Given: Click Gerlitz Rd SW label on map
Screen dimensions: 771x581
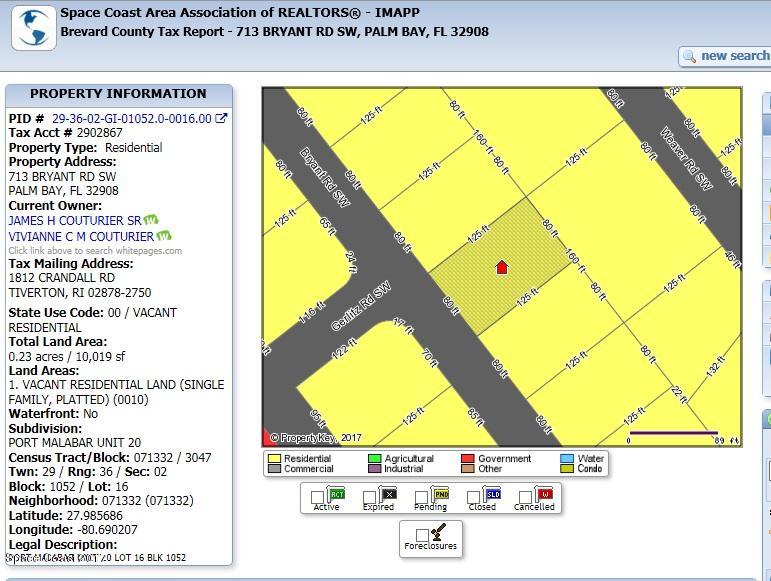Looking at the screenshot, I should [x=361, y=306].
